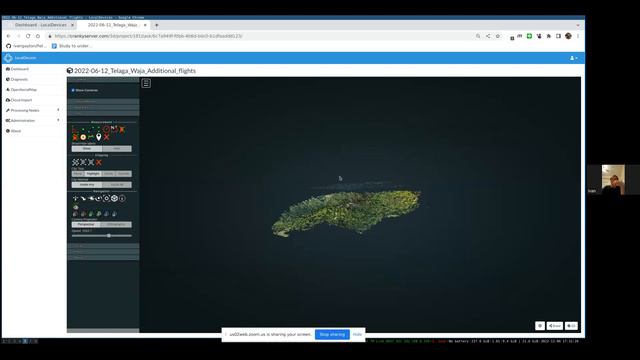640x360 pixels.
Task: Select the sphere volume measurement tool
Action: coord(83,137)
